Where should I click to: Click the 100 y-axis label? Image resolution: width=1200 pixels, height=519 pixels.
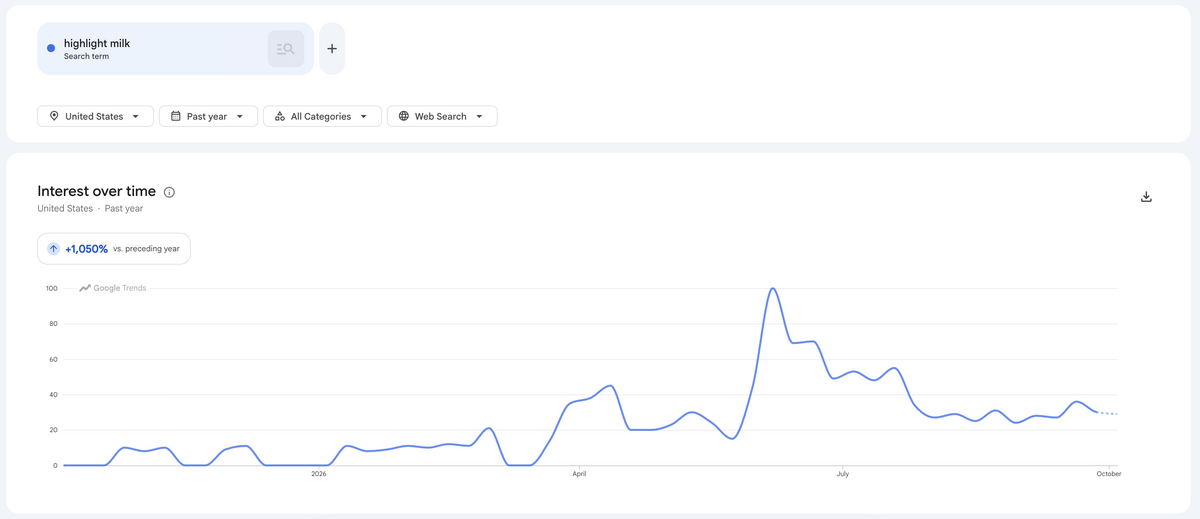click(x=51, y=289)
